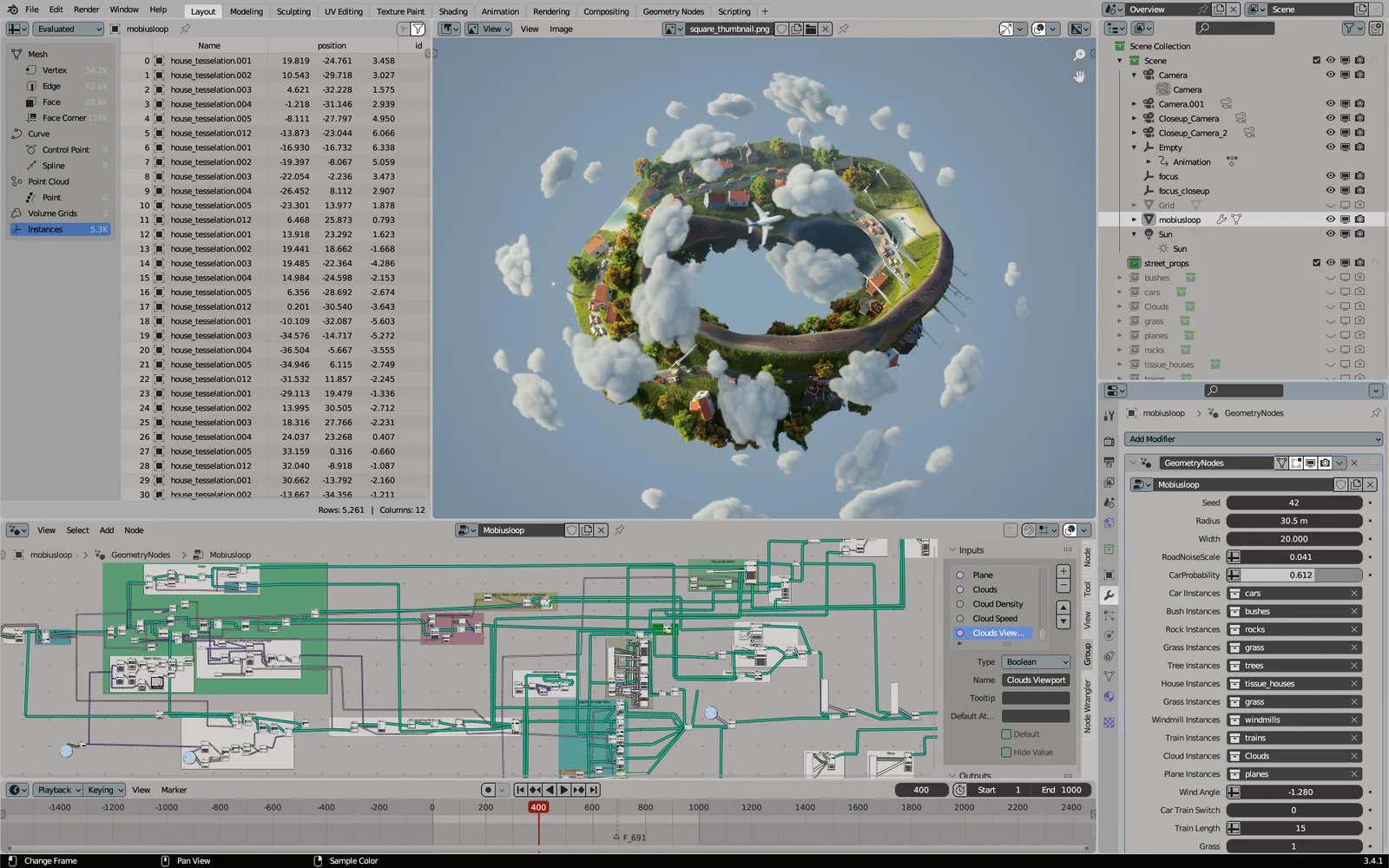Click the End frame field showing 1000
1389x868 pixels.
(x=1061, y=790)
